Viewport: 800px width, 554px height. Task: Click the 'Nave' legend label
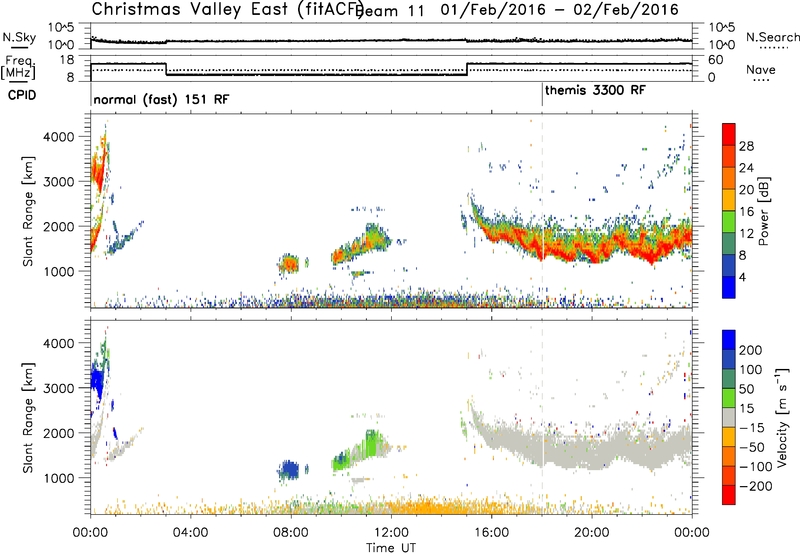[760, 69]
